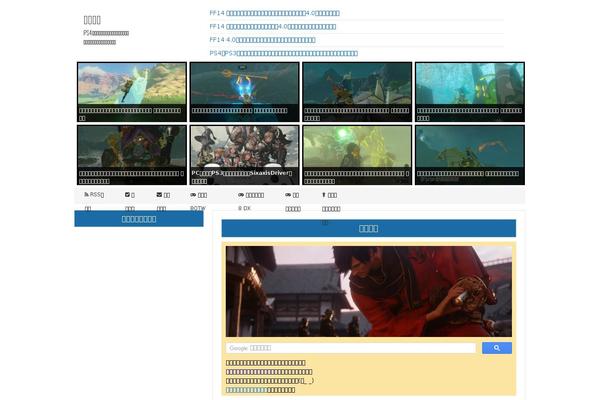Open the gamepad nav item labeled 8 DX
This screenshot has height=400, width=600.
point(251,201)
